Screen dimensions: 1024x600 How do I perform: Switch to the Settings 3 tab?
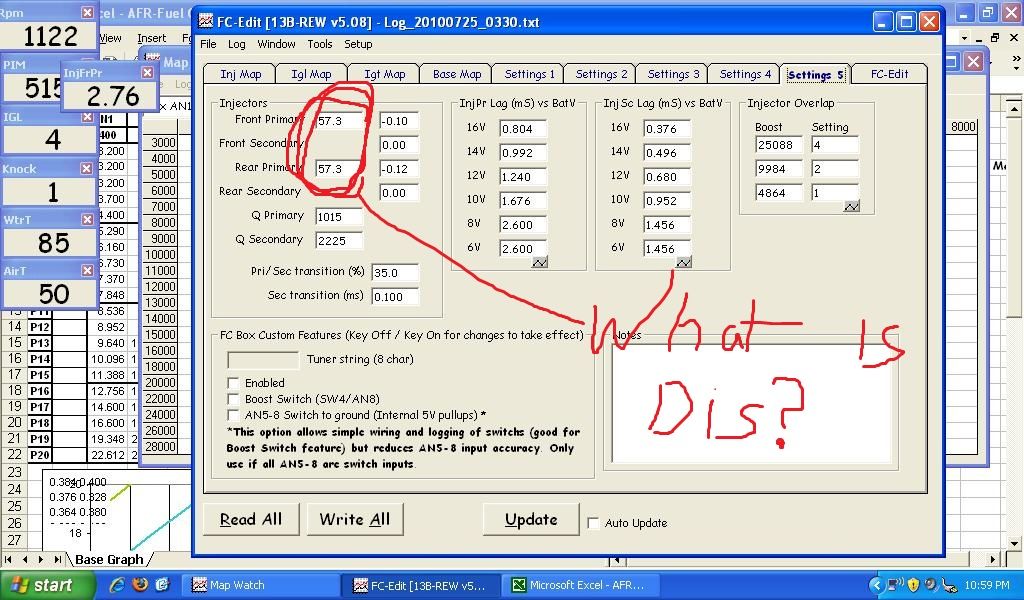tap(673, 74)
